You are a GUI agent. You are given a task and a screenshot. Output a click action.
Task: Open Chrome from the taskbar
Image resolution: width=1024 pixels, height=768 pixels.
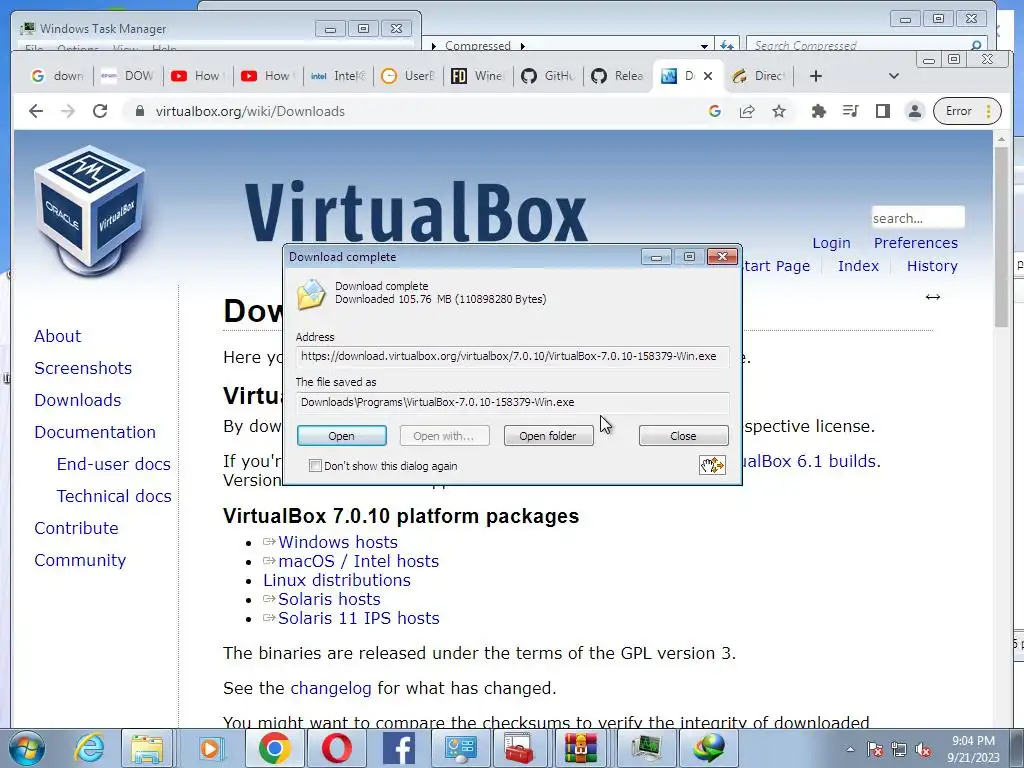pyautogui.click(x=274, y=748)
